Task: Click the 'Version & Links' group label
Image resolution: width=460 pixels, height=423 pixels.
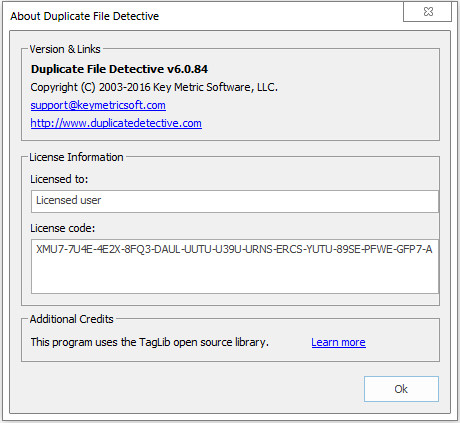Action: coord(65,49)
